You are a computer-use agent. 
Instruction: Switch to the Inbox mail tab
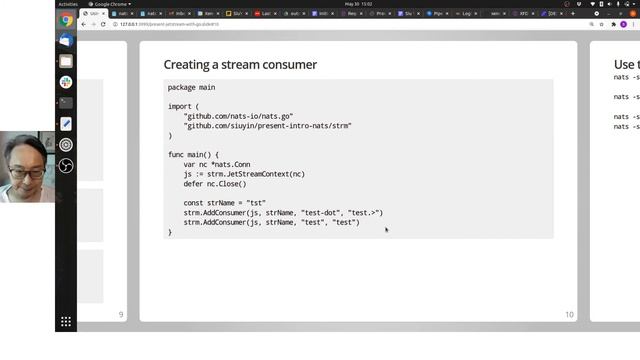(x=179, y=13)
